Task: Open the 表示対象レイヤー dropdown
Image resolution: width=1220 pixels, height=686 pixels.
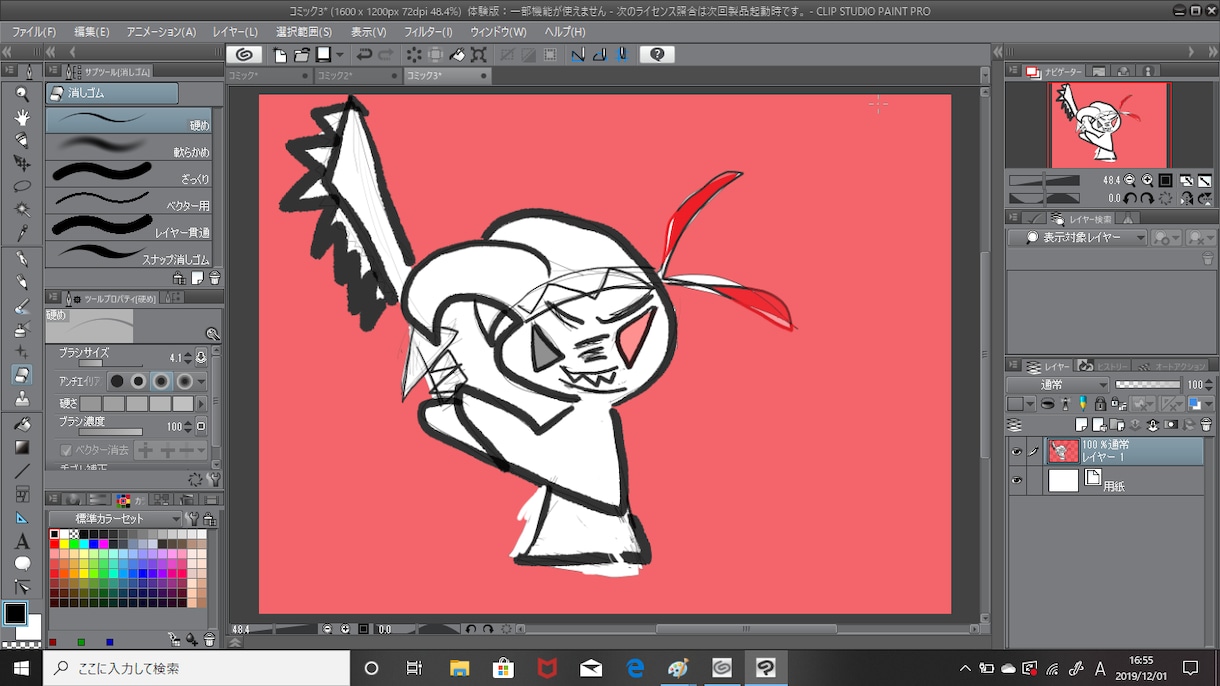Action: pos(1078,238)
